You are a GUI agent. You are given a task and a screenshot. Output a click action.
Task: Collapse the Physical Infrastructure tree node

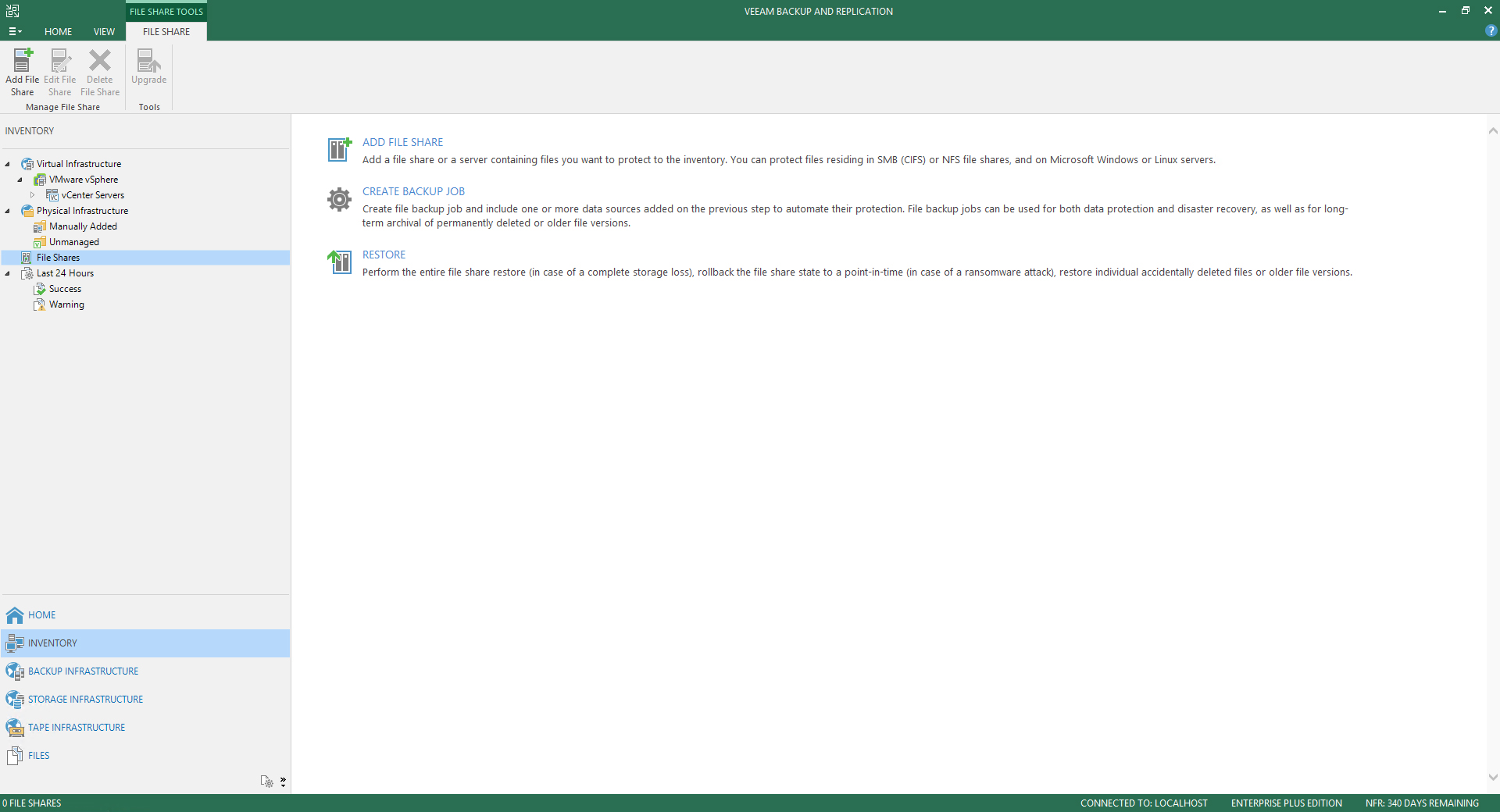(8, 211)
